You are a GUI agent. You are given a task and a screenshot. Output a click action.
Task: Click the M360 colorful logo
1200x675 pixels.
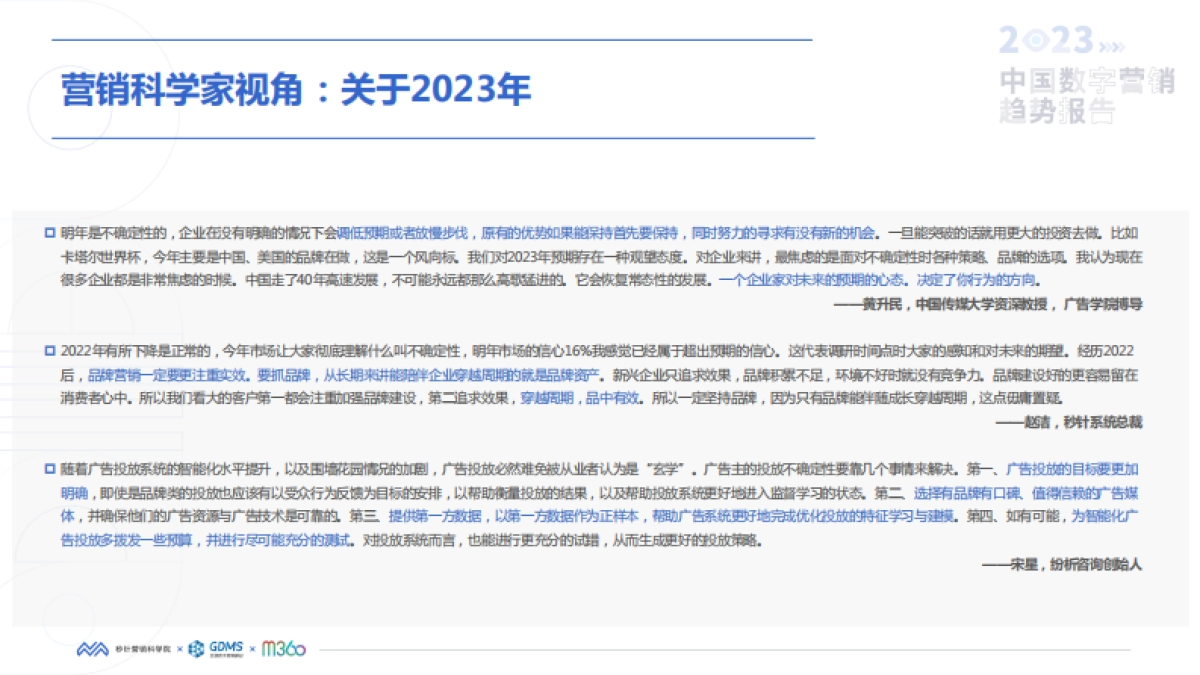pos(283,648)
